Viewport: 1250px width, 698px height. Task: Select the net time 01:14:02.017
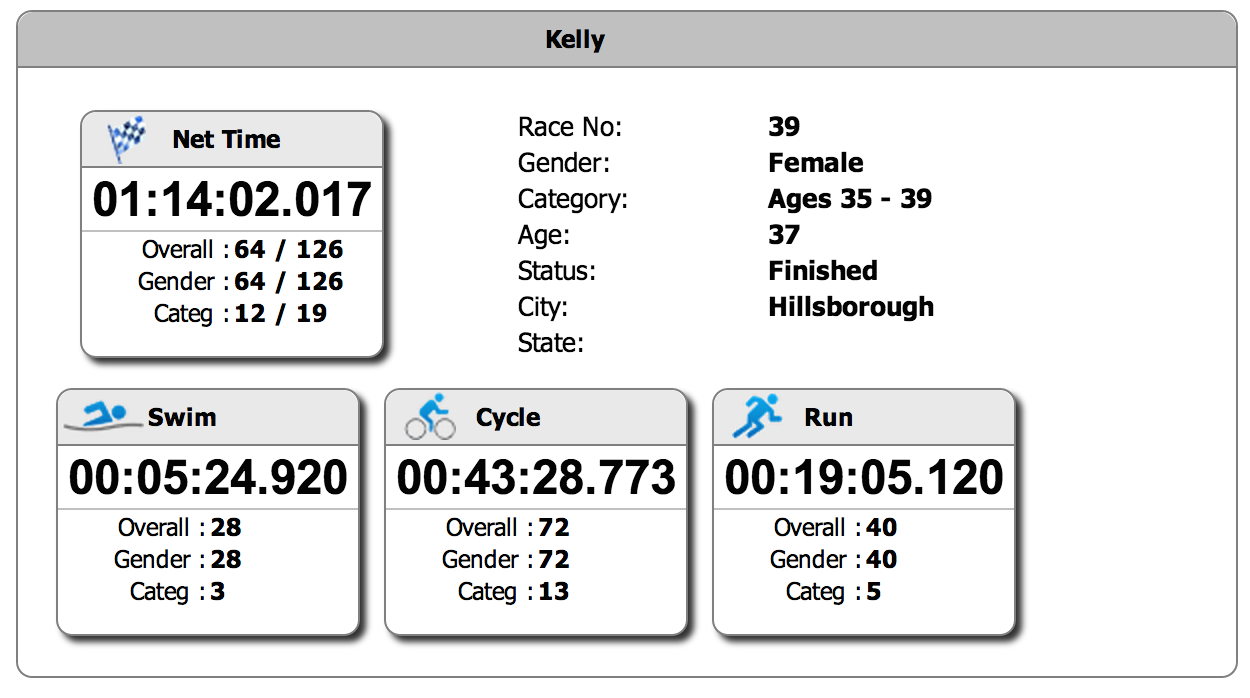232,199
